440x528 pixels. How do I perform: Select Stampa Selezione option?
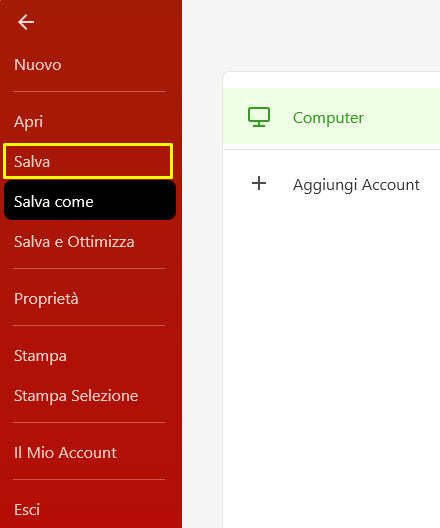point(76,396)
